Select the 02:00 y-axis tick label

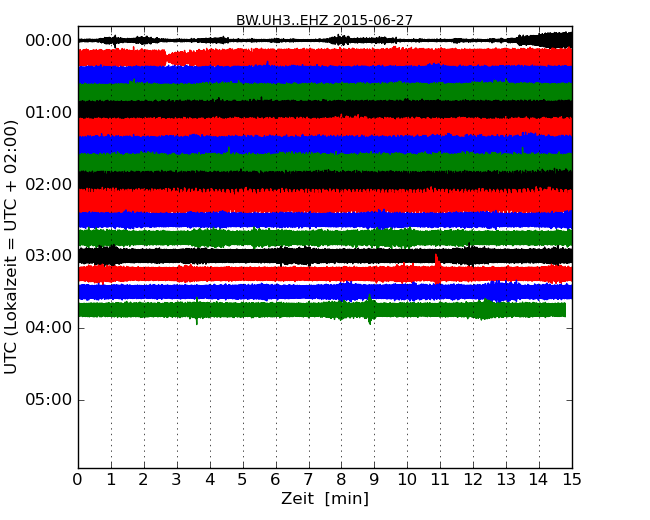coord(49,184)
